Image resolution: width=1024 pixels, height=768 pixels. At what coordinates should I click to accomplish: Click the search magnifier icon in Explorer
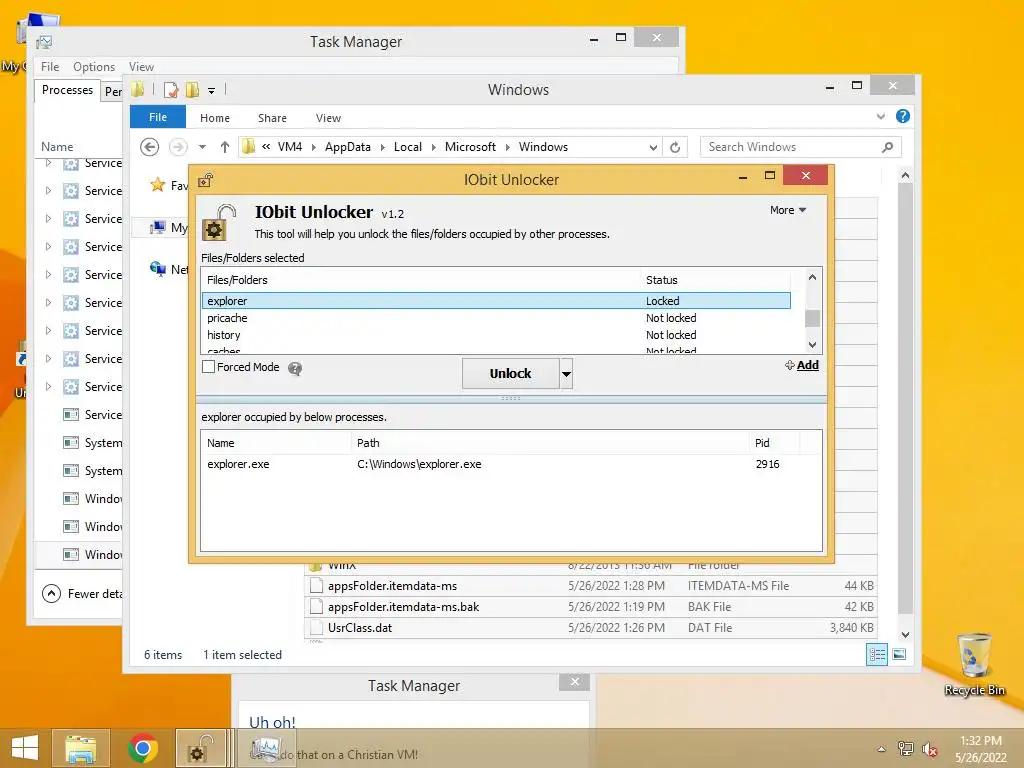click(887, 147)
